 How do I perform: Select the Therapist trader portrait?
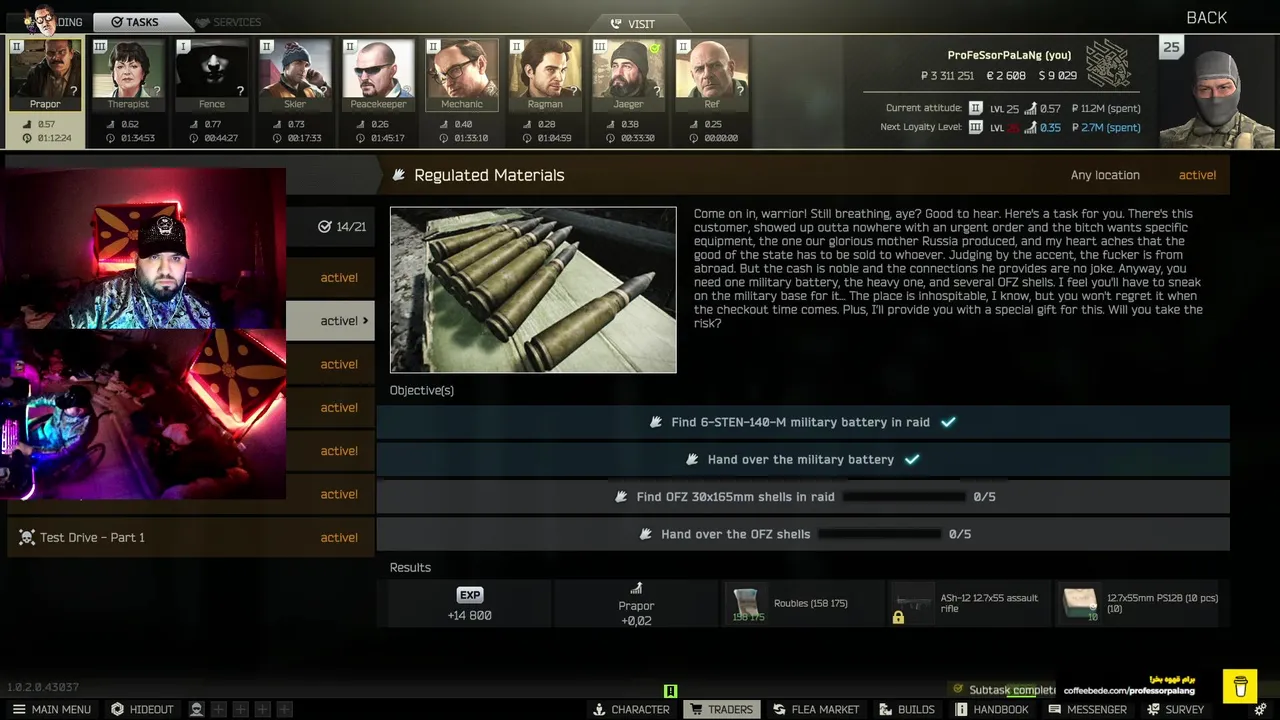pos(128,75)
